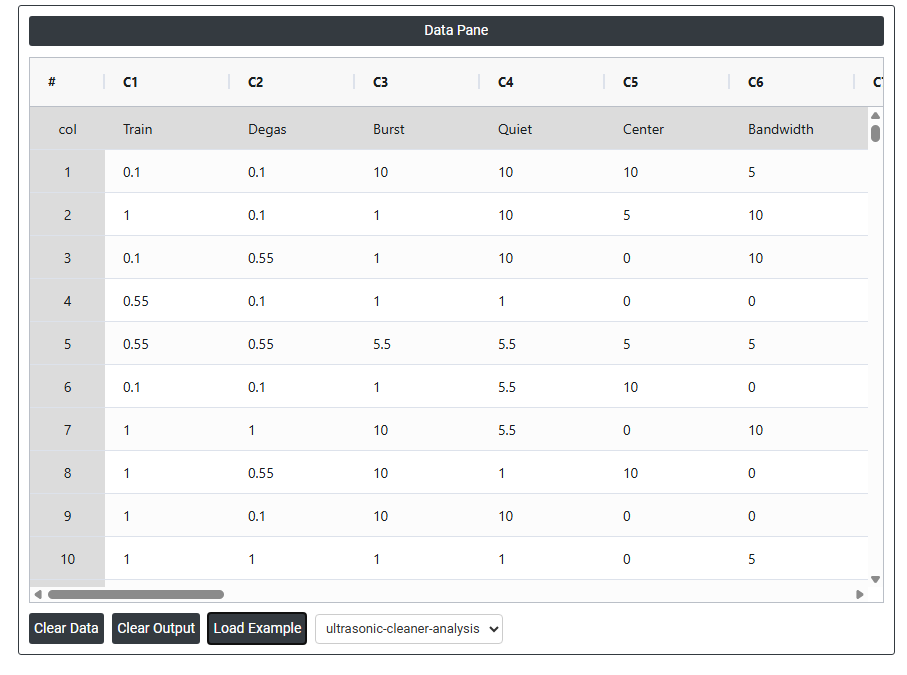
Task: Select row number 5 header
Action: pos(67,344)
